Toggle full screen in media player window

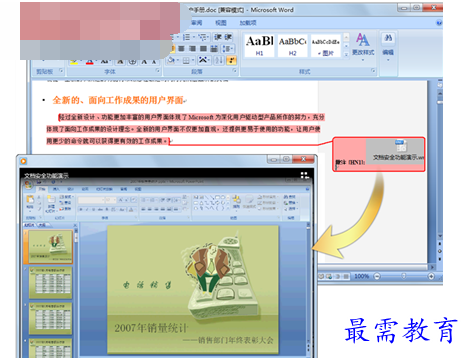coord(304,175)
